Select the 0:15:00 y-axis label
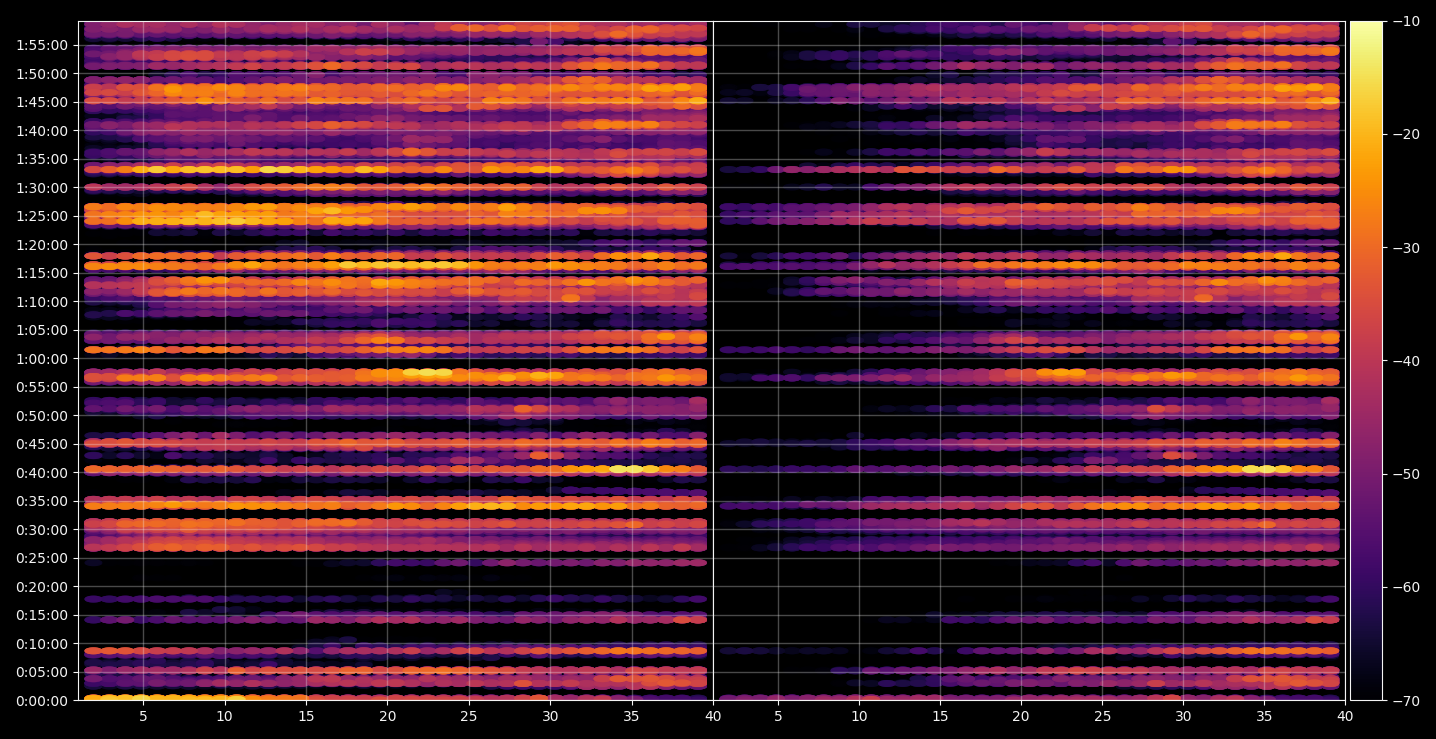Image resolution: width=1436 pixels, height=739 pixels. [42, 615]
